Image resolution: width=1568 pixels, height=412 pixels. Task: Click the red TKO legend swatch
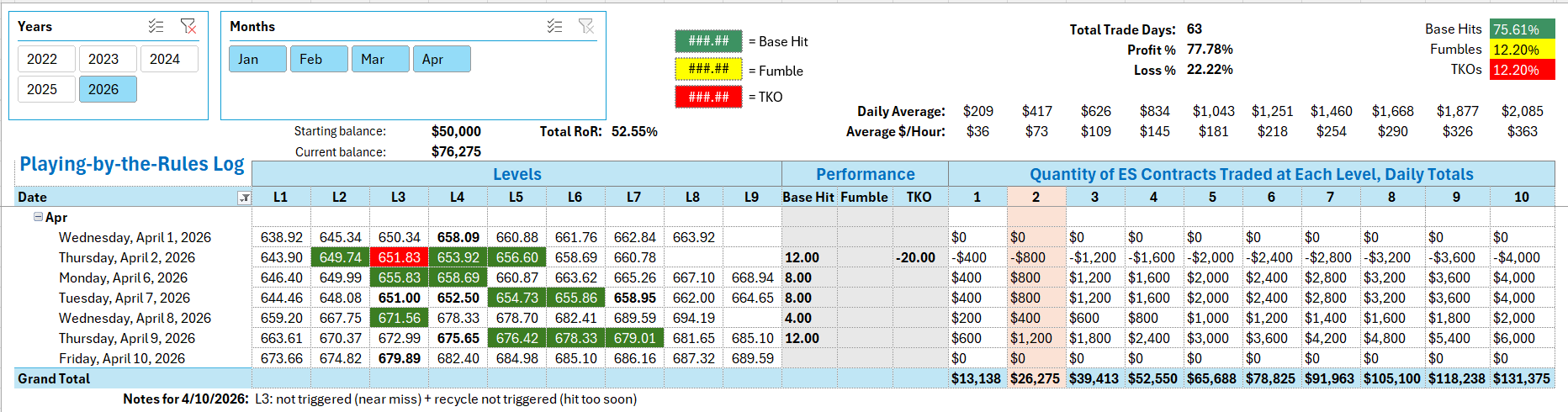(x=708, y=97)
